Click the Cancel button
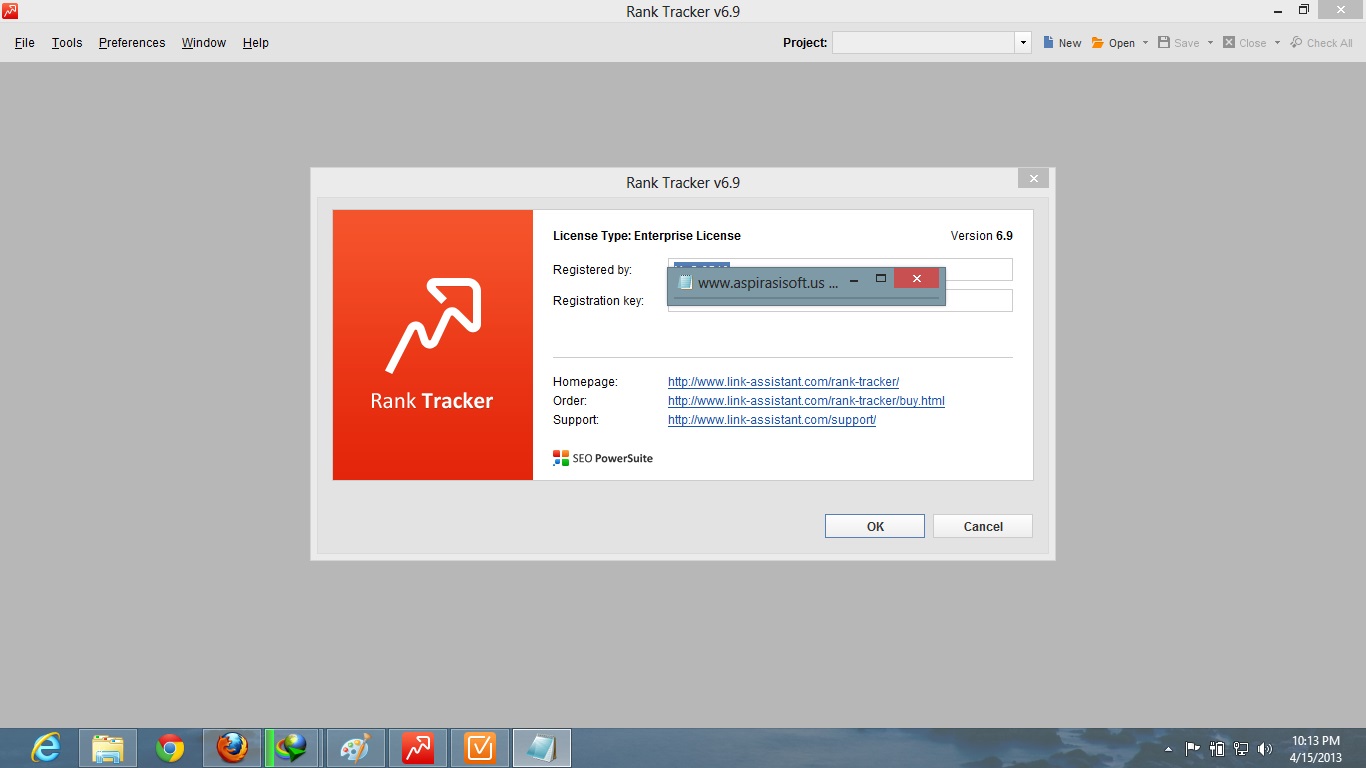 pyautogui.click(x=983, y=527)
